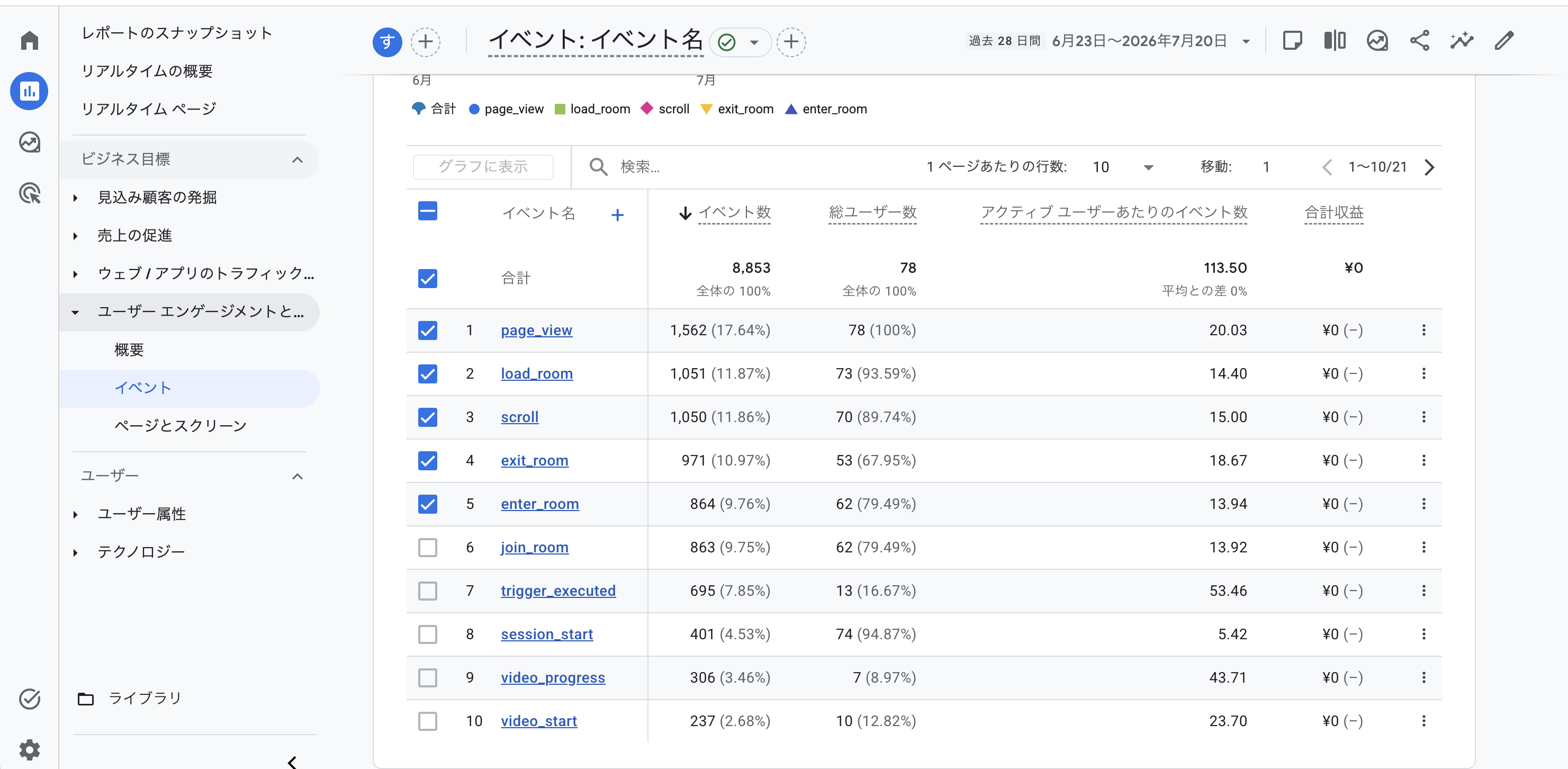The width and height of the screenshot is (1568, 769).
Task: Open the video_progress event link
Action: (x=553, y=678)
